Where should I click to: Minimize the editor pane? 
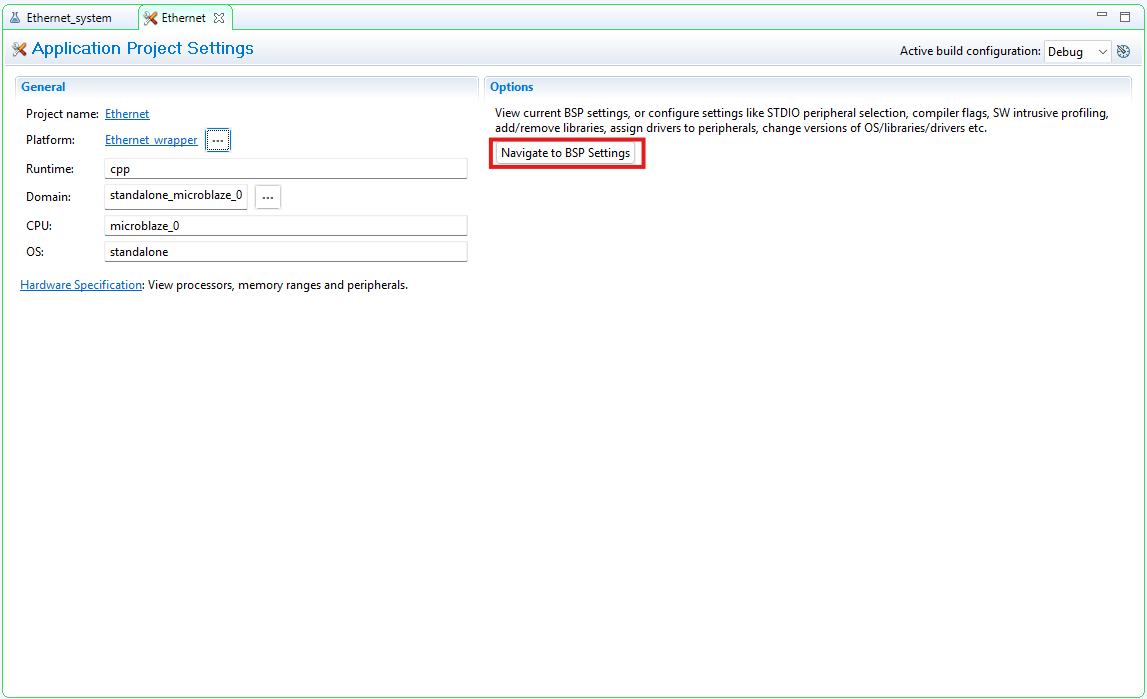pos(1102,16)
